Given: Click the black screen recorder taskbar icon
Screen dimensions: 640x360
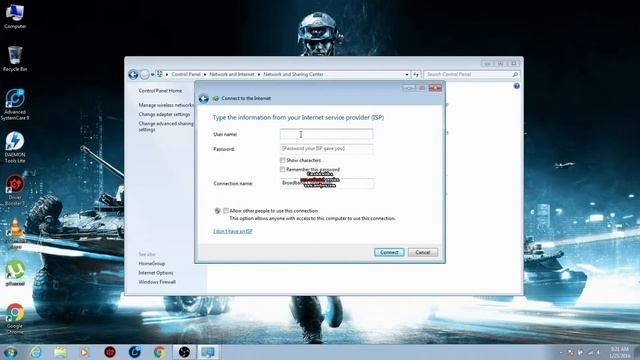Looking at the screenshot, I should [x=184, y=352].
